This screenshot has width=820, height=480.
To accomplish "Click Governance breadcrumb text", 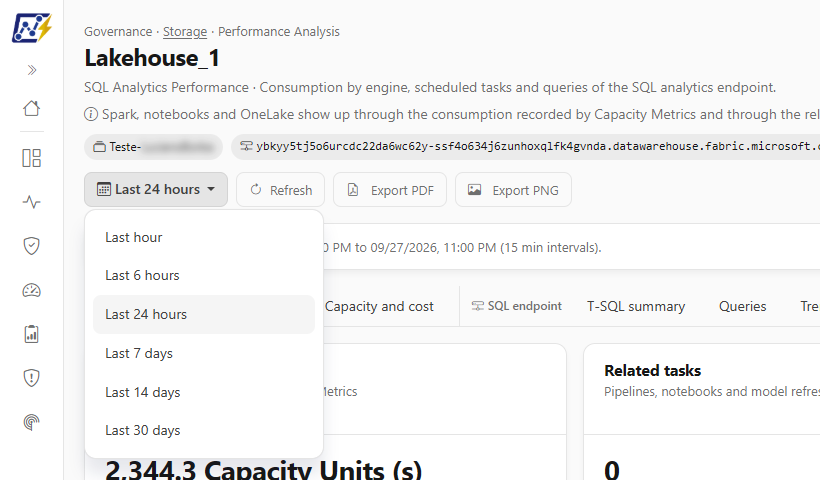I will pos(118,32).
